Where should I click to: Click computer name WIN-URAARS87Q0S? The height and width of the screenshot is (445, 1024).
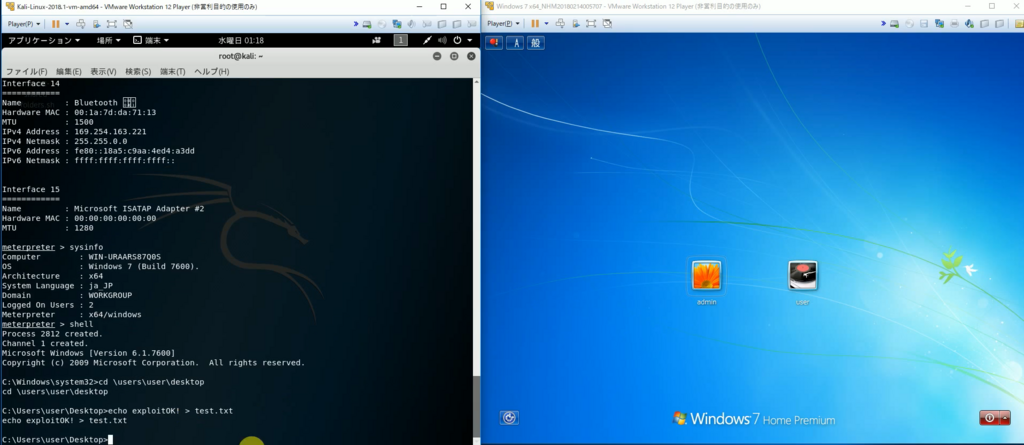(x=125, y=257)
